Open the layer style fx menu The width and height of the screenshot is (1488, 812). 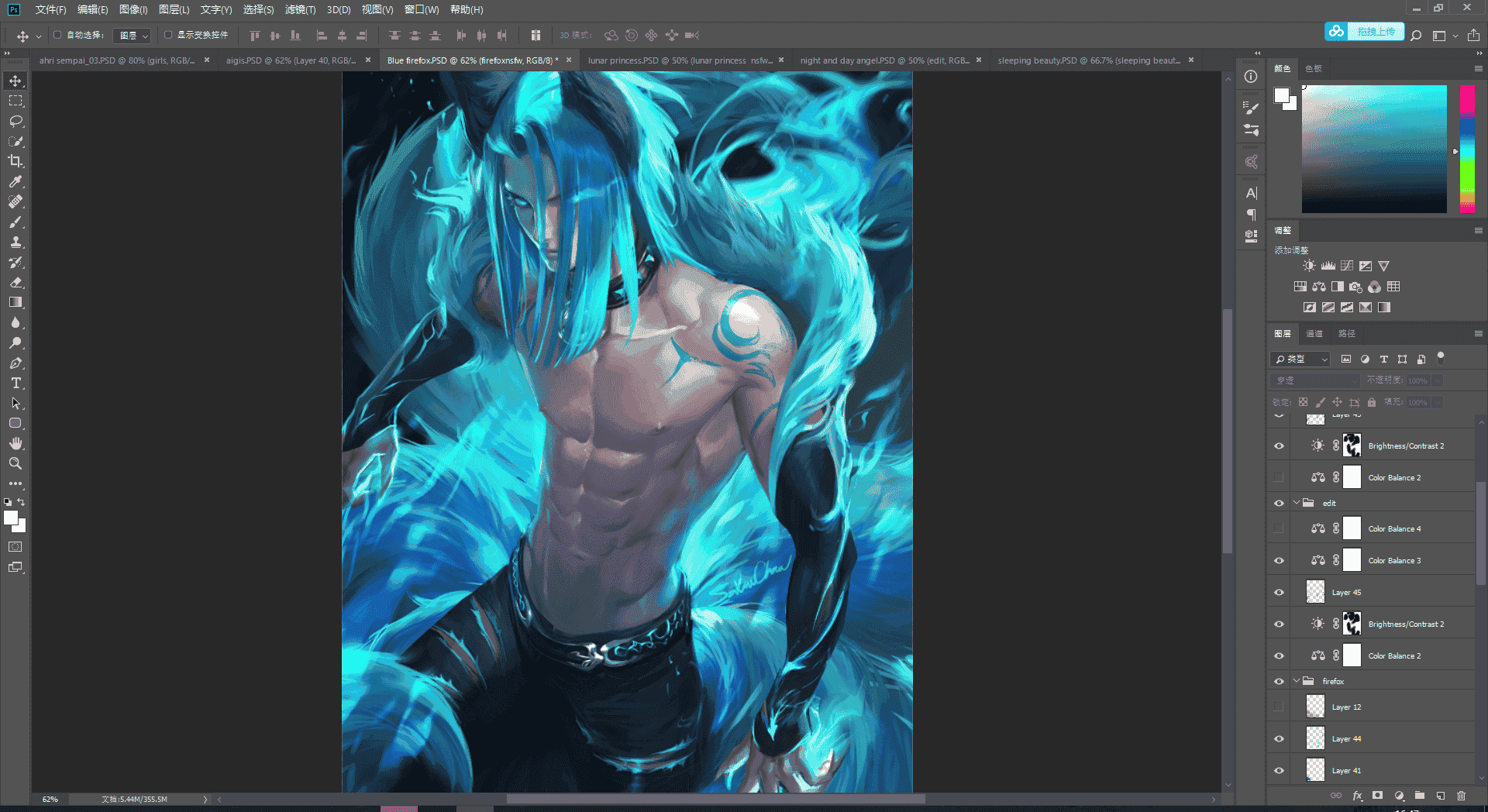(x=1357, y=796)
